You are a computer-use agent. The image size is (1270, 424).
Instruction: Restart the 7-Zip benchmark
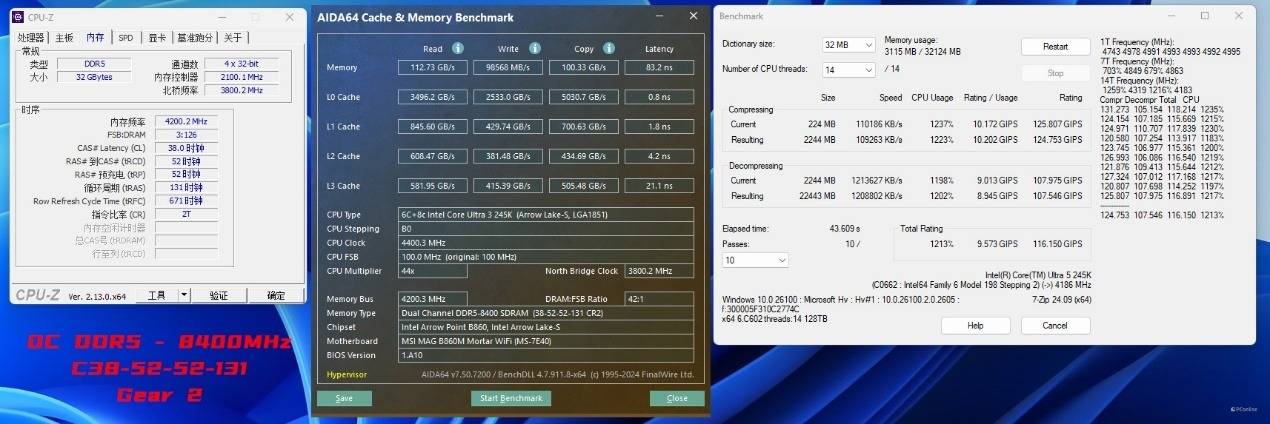pyautogui.click(x=1055, y=47)
